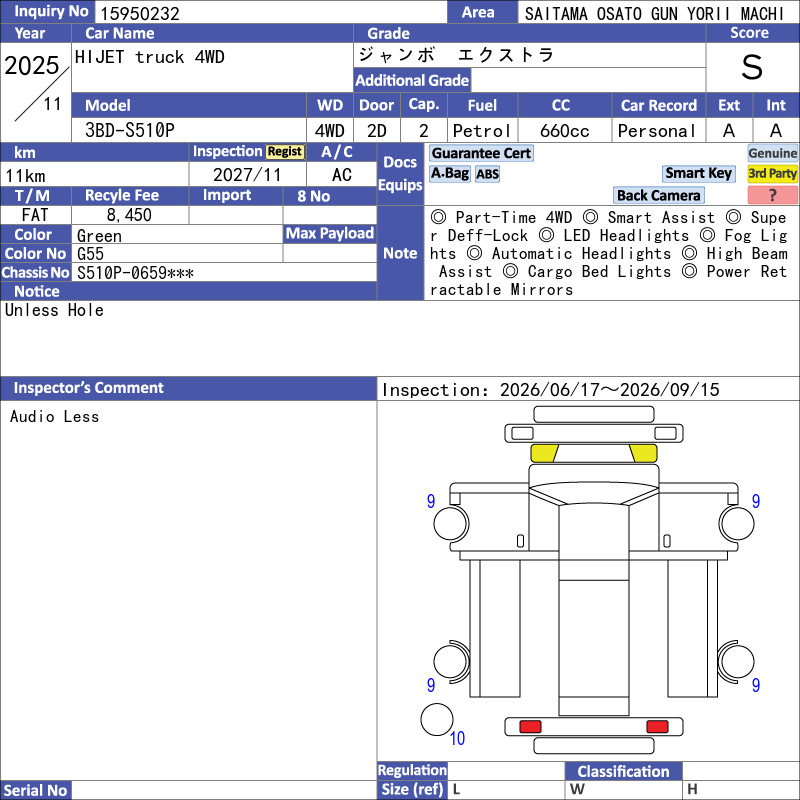The height and width of the screenshot is (800, 800).
Task: Click the Guarantee Cert badge
Action: [481, 153]
